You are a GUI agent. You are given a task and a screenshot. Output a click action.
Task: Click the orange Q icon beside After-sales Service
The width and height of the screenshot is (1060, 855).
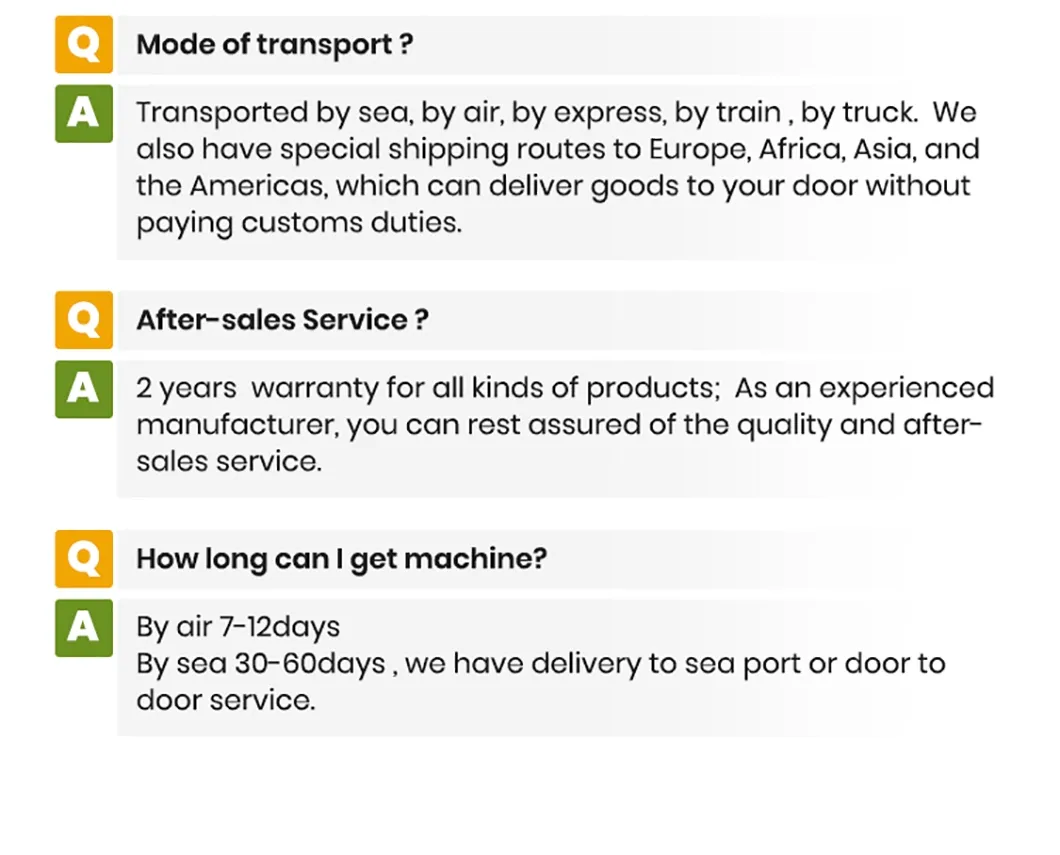(x=84, y=320)
